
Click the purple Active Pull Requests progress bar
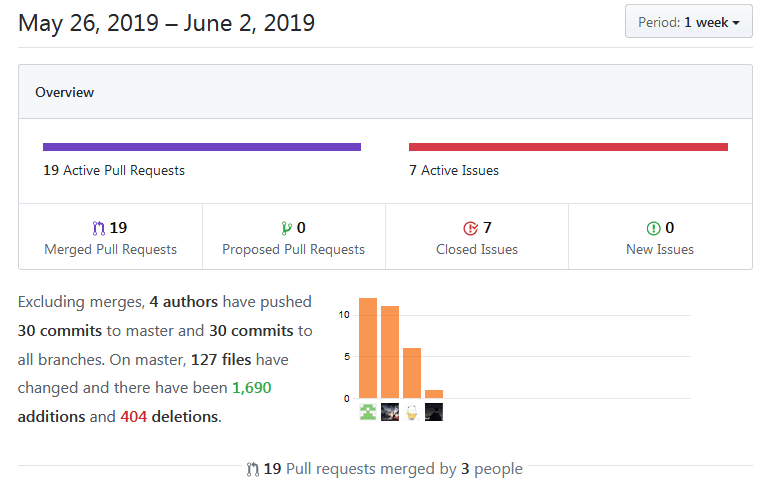coord(202,147)
